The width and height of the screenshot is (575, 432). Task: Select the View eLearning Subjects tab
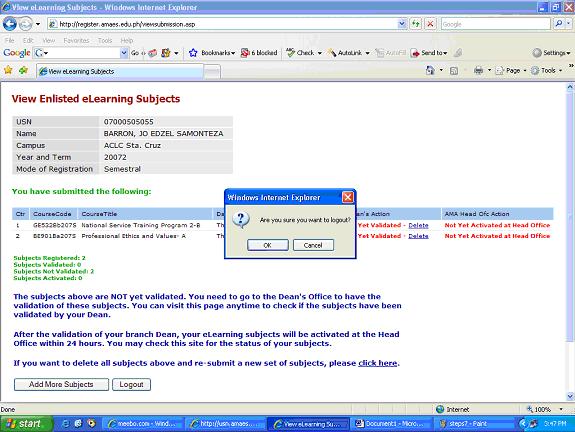coord(120,72)
